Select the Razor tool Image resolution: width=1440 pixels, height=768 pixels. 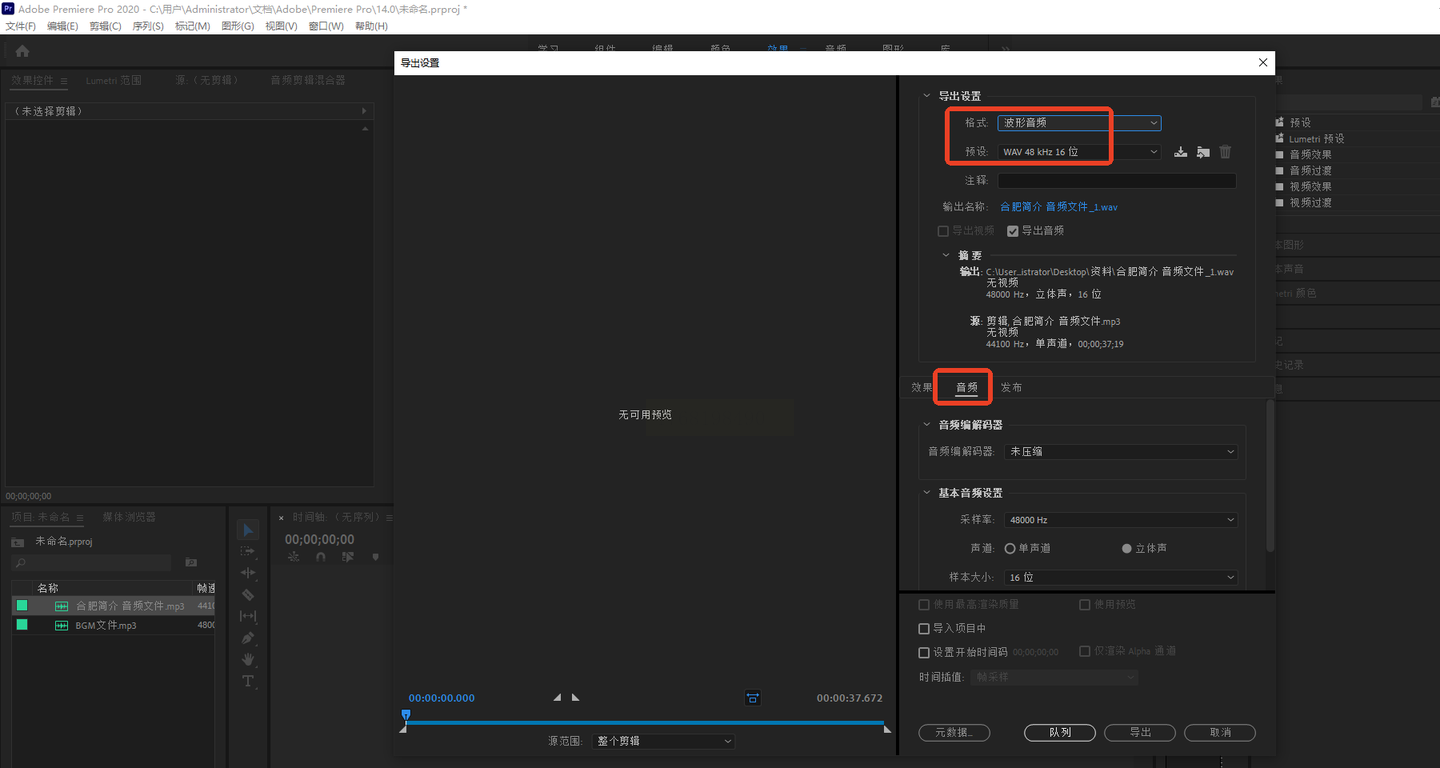pos(248,594)
